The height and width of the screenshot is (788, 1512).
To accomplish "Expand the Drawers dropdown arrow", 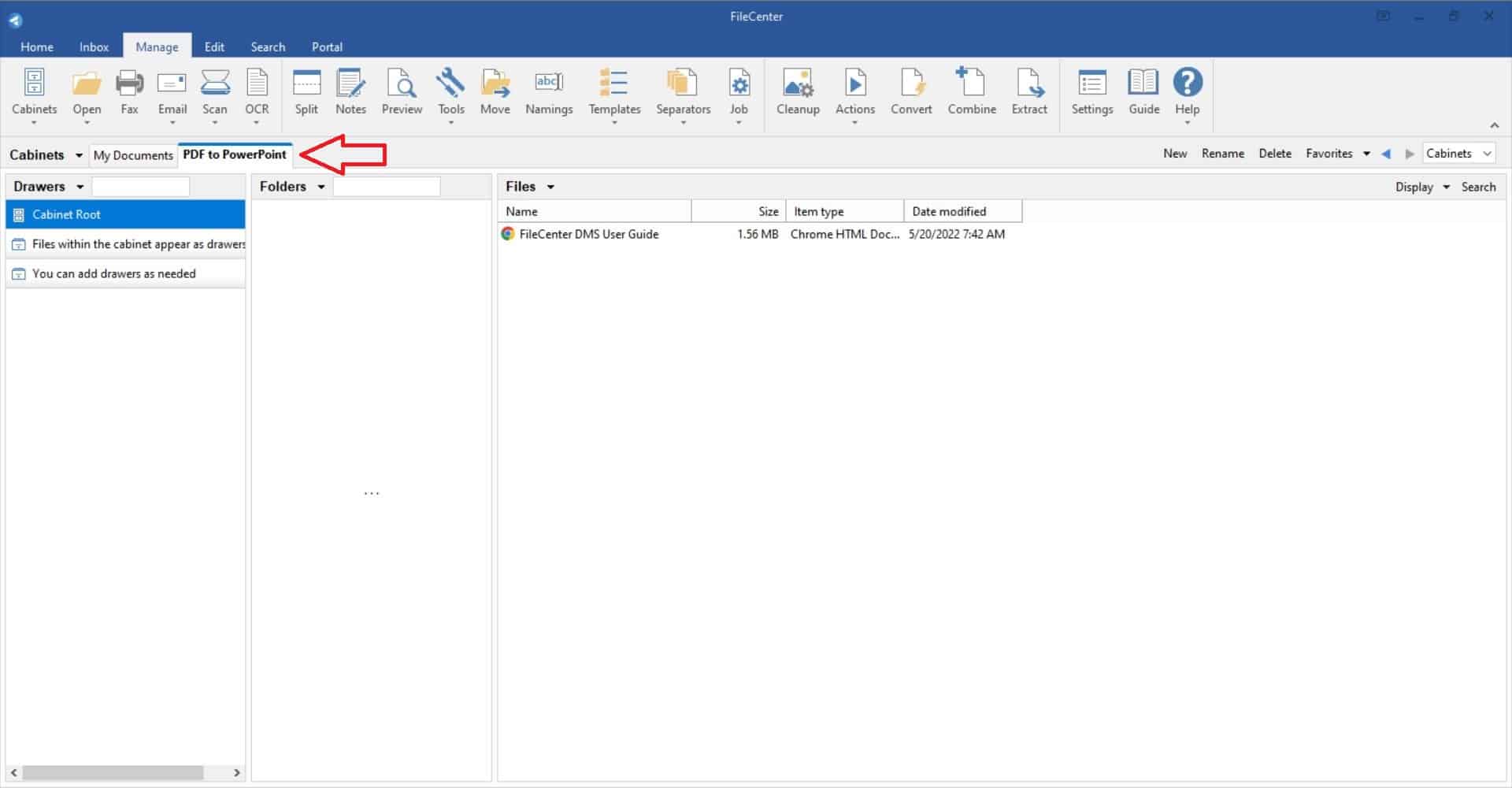I will (80, 187).
